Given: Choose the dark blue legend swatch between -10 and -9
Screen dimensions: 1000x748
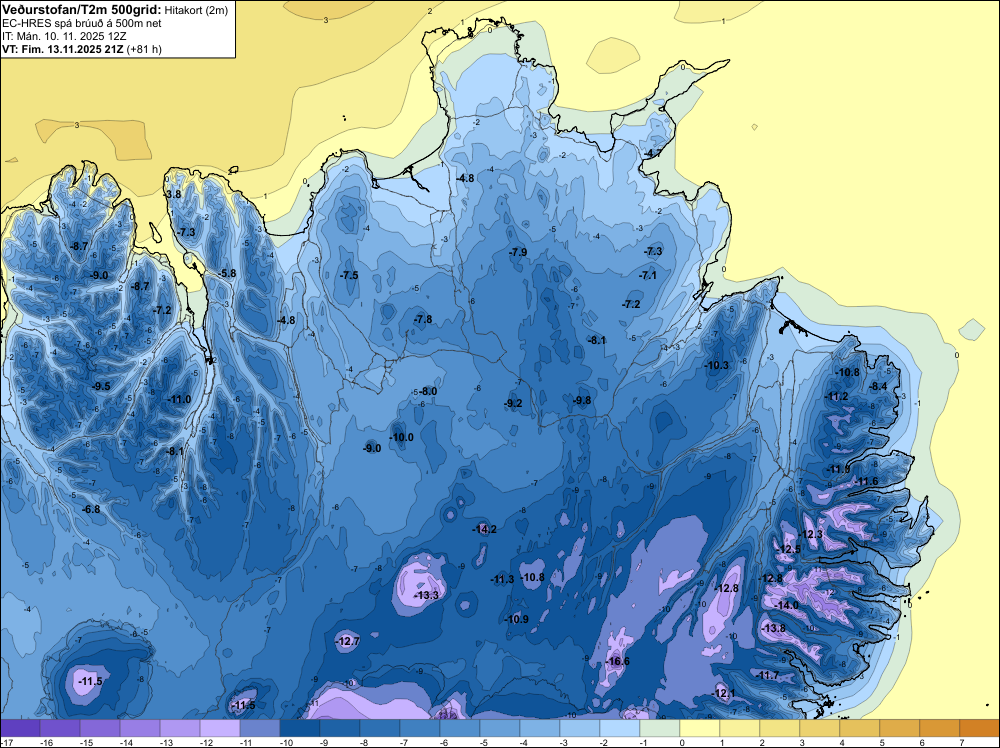Looking at the screenshot, I should [x=300, y=728].
